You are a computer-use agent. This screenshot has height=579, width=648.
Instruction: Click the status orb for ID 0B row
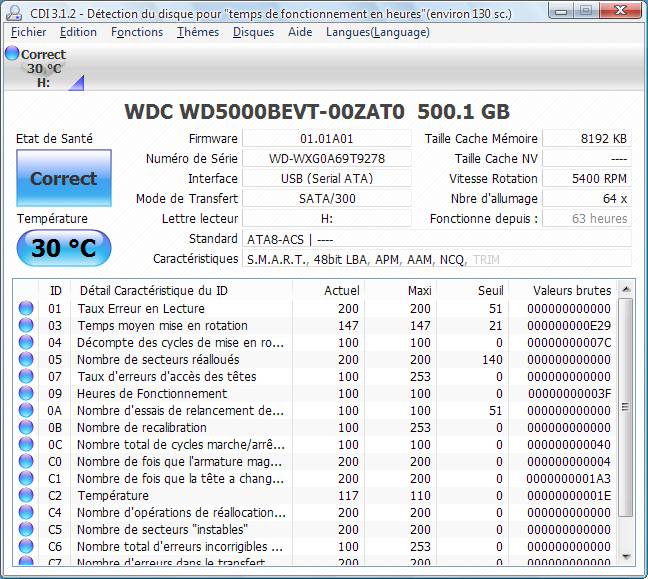pos(26,427)
